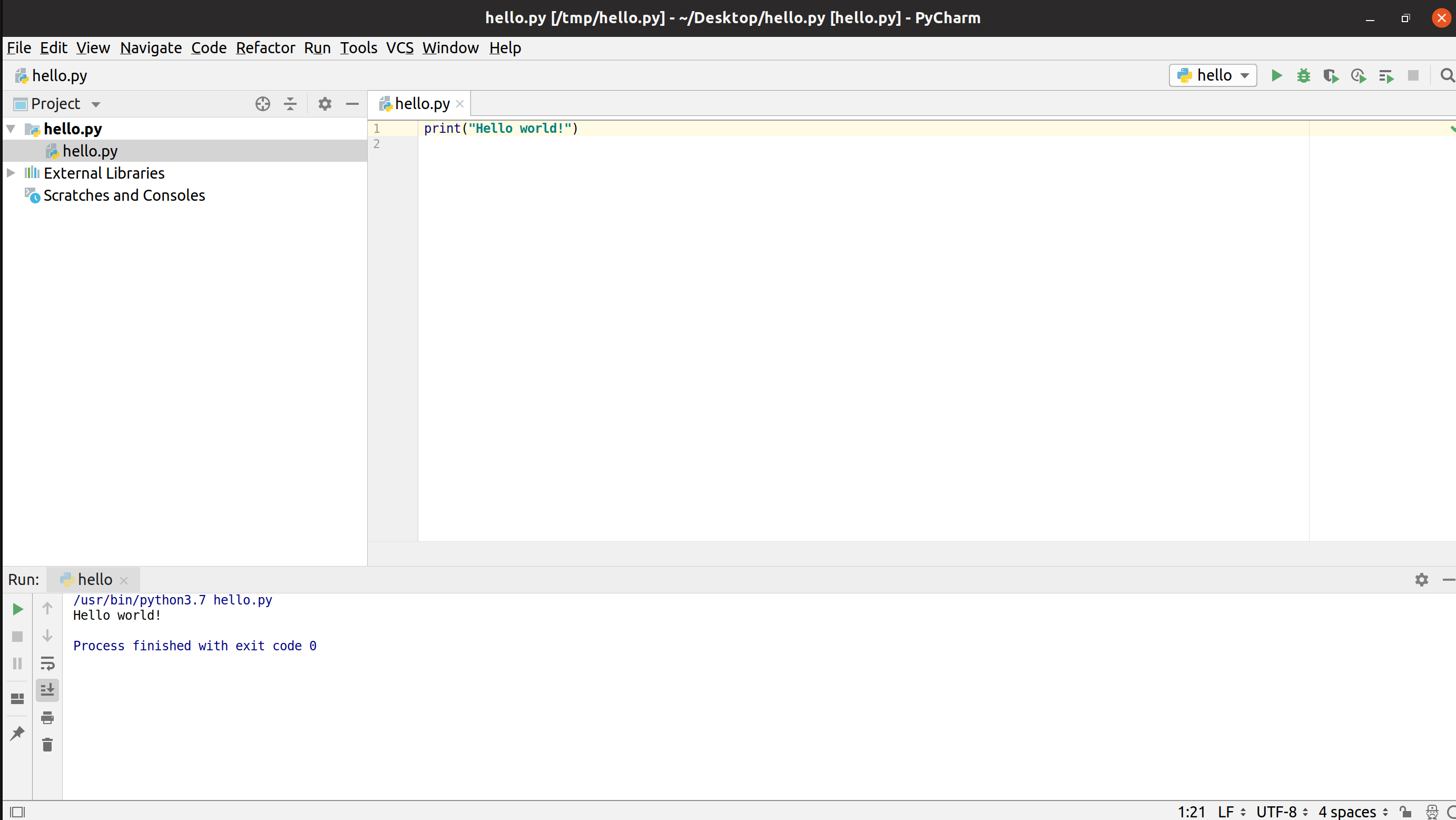Screen dimensions: 1456x820
Task: Locate current file with the target icon
Action: pos(262,103)
